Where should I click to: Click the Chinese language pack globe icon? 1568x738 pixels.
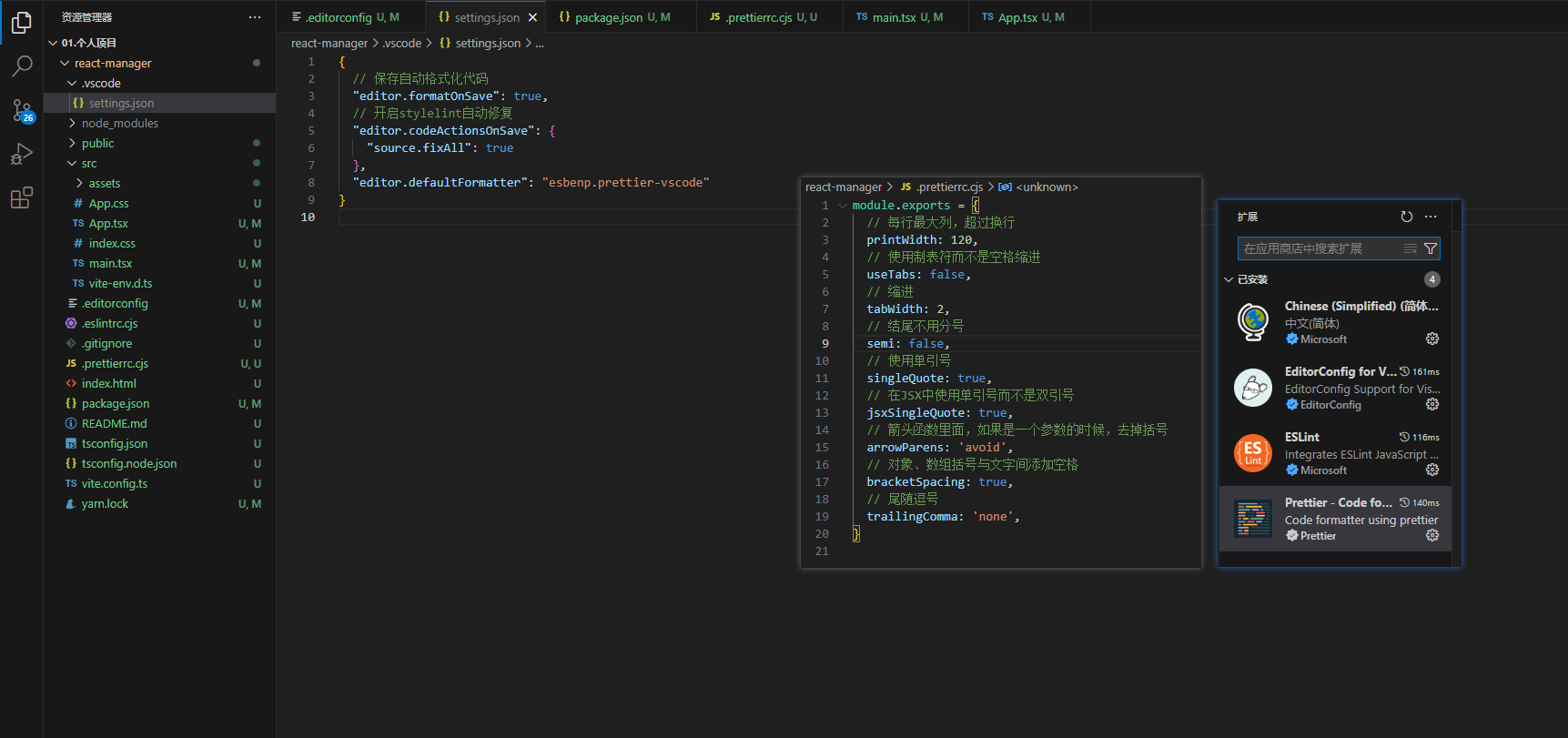1253,322
